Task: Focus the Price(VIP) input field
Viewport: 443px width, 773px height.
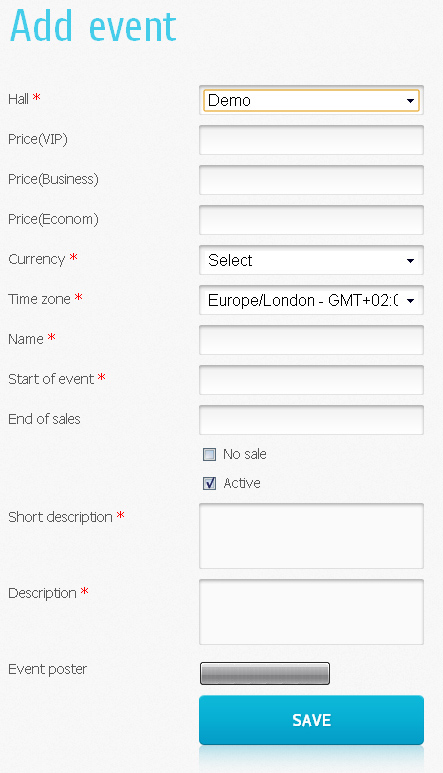Action: coord(311,140)
